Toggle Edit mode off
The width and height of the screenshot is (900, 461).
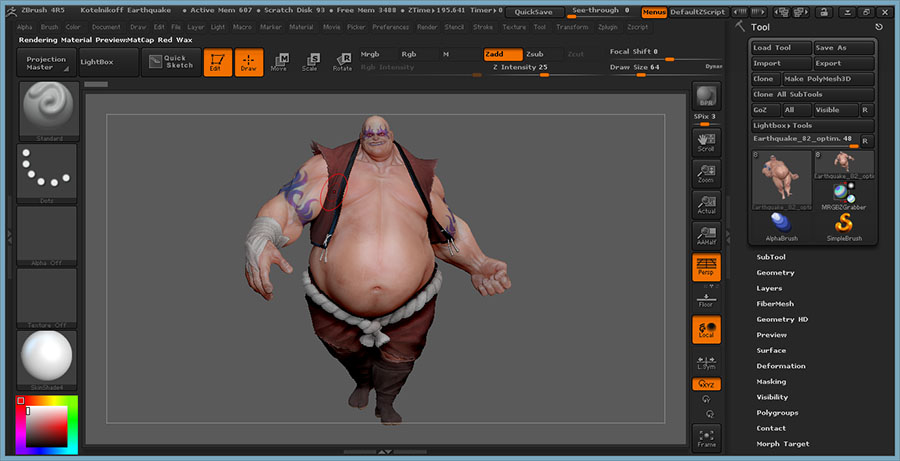[x=218, y=62]
